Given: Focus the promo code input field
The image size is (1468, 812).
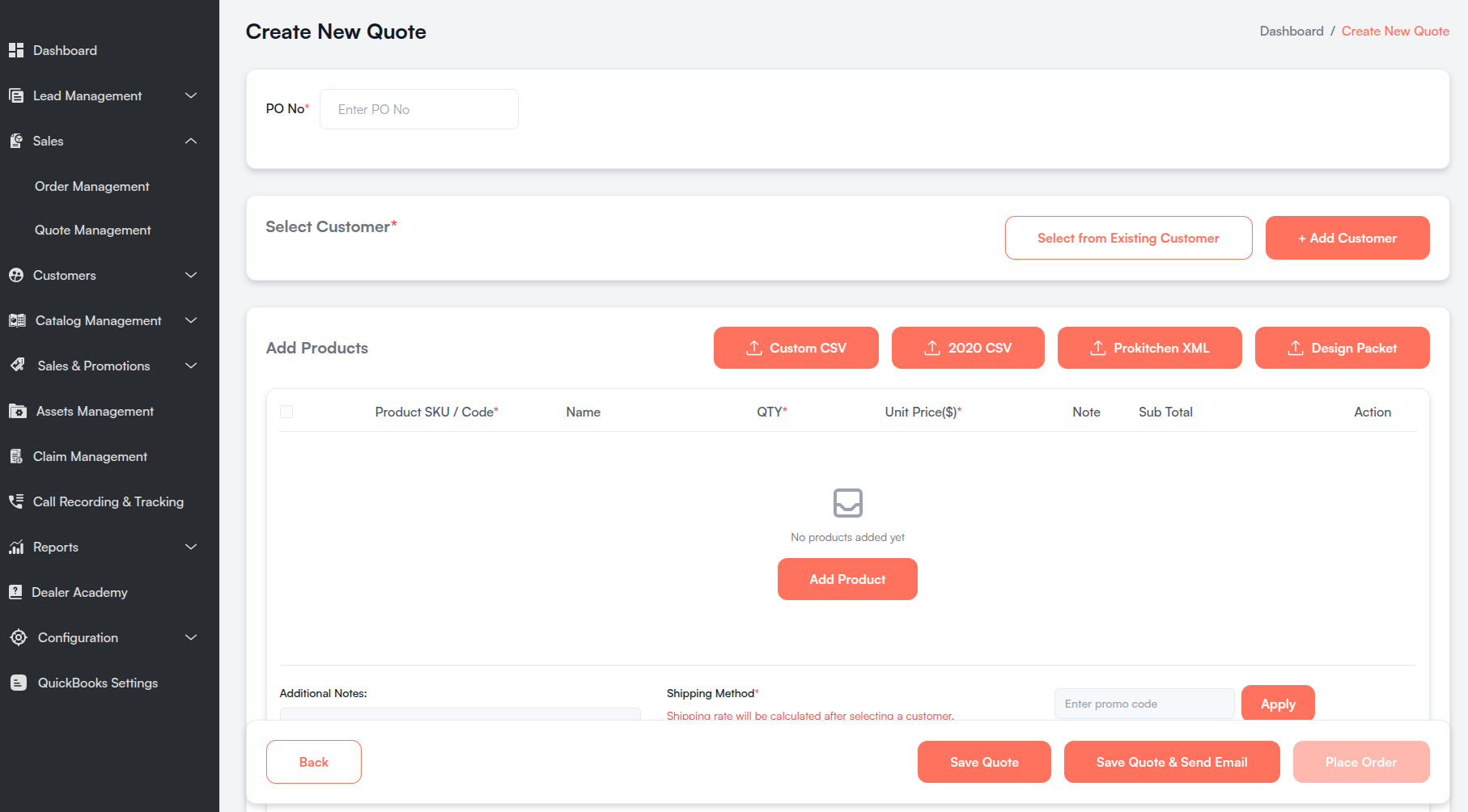Looking at the screenshot, I should [x=1144, y=704].
